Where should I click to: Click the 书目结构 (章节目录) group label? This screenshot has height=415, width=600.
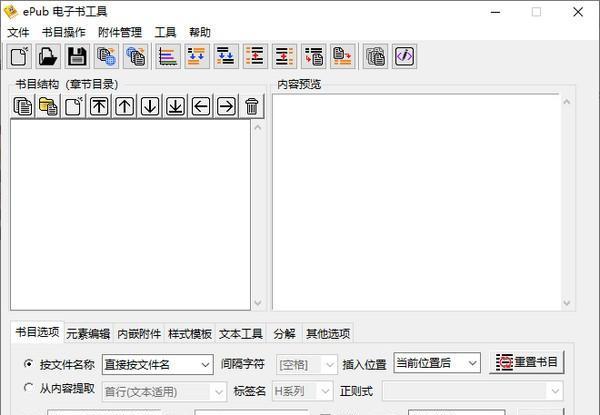pyautogui.click(x=67, y=84)
